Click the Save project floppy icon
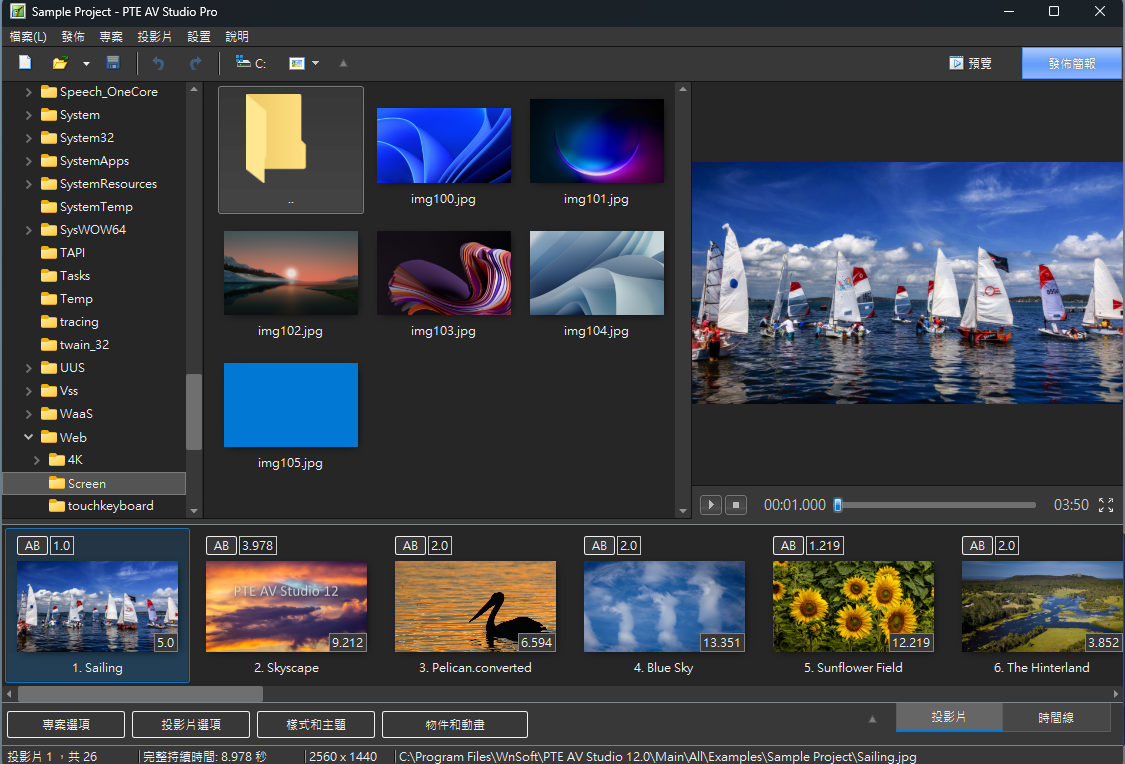 coord(113,63)
